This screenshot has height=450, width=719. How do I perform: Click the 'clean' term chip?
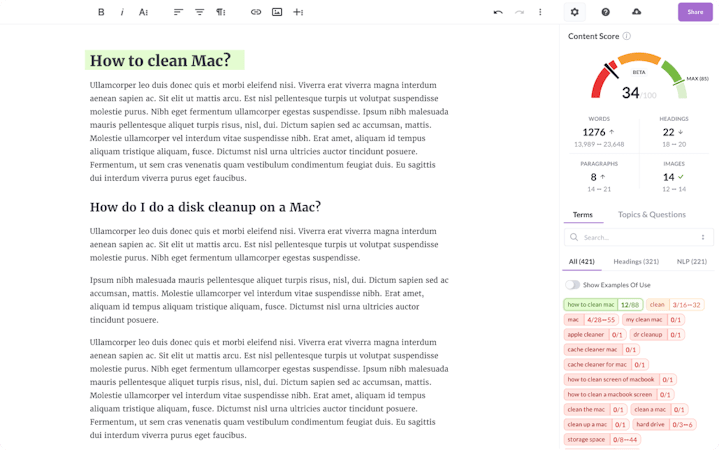point(675,305)
